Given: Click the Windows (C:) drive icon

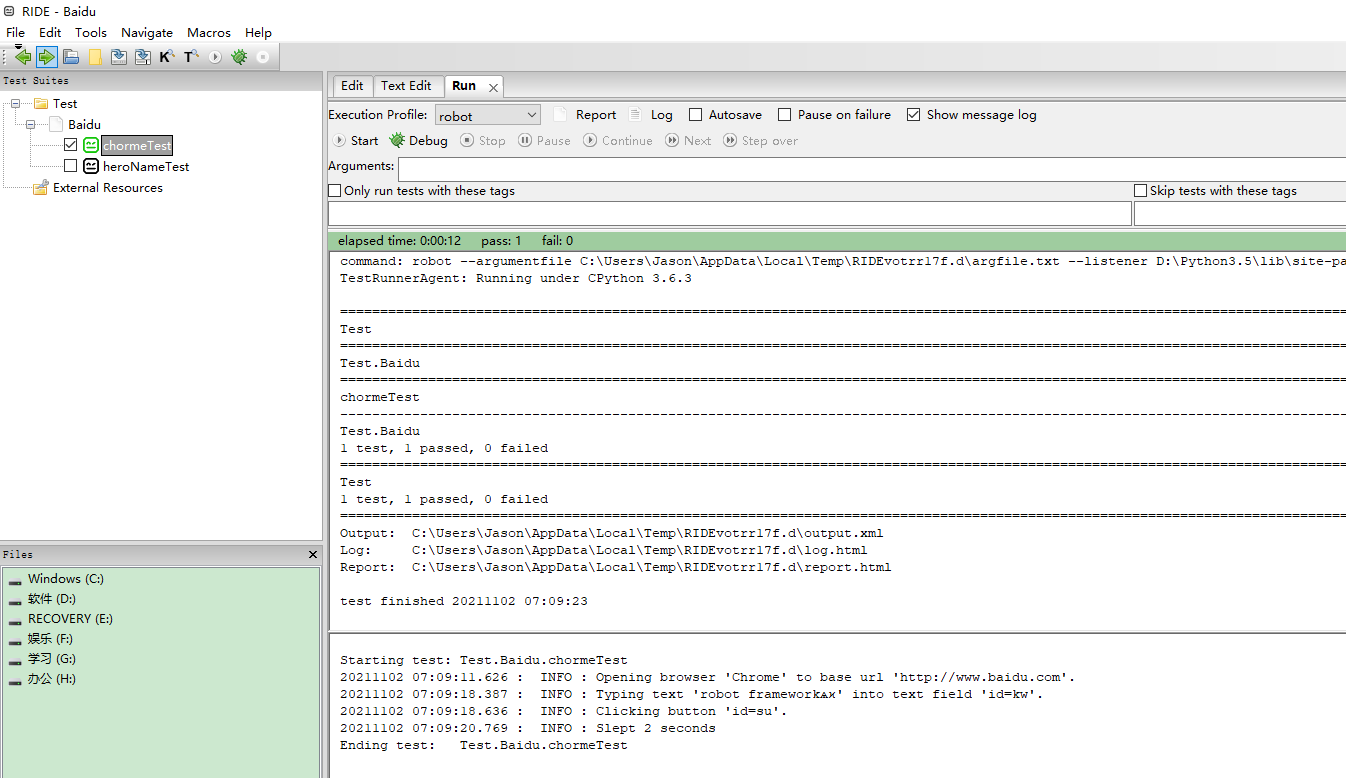Looking at the screenshot, I should 15,580.
